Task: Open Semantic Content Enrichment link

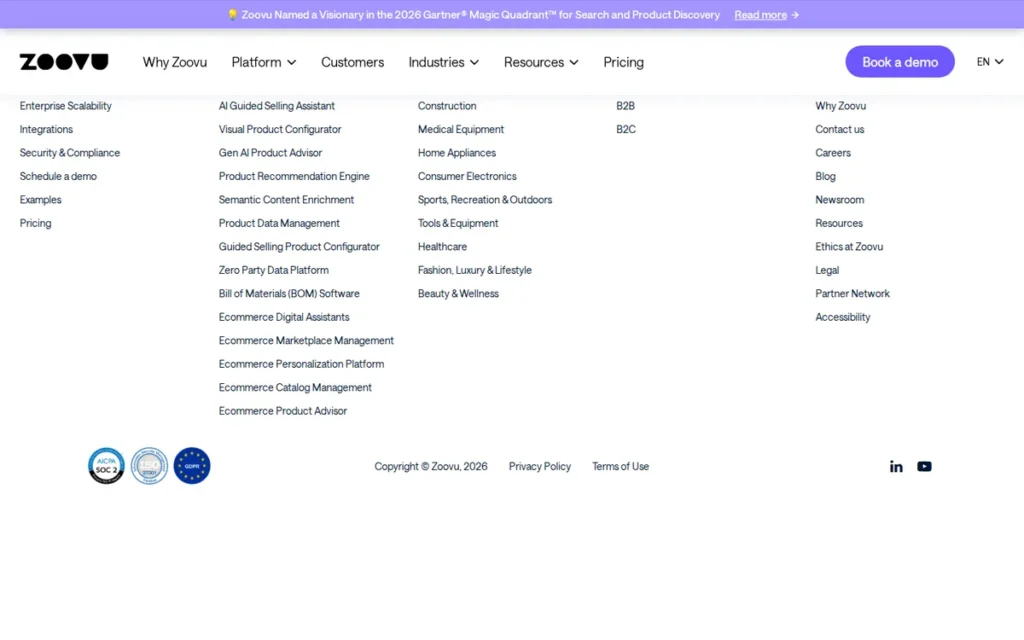Action: point(286,200)
